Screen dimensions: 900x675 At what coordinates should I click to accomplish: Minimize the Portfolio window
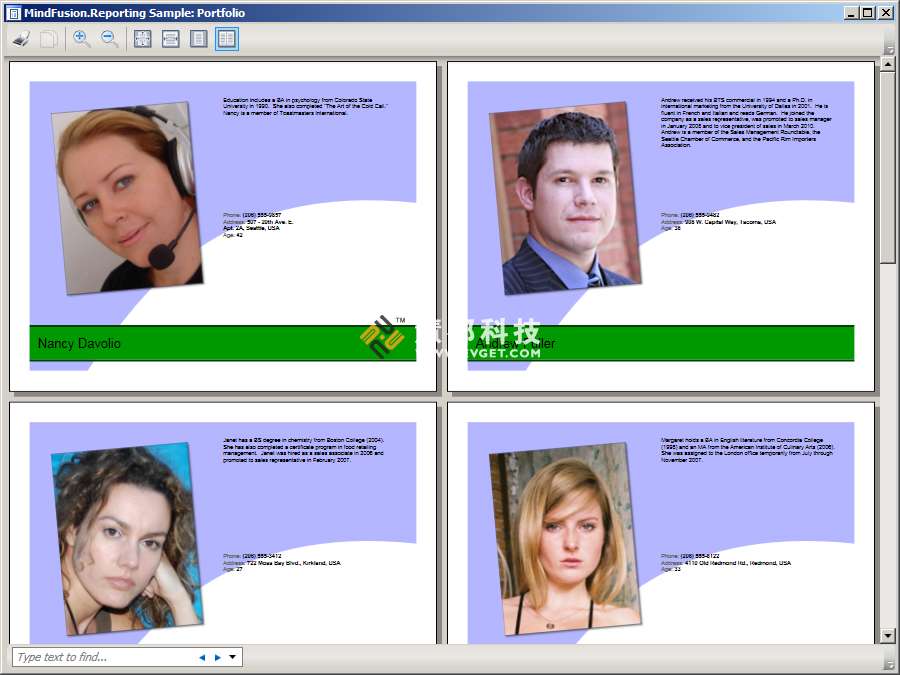(x=852, y=13)
